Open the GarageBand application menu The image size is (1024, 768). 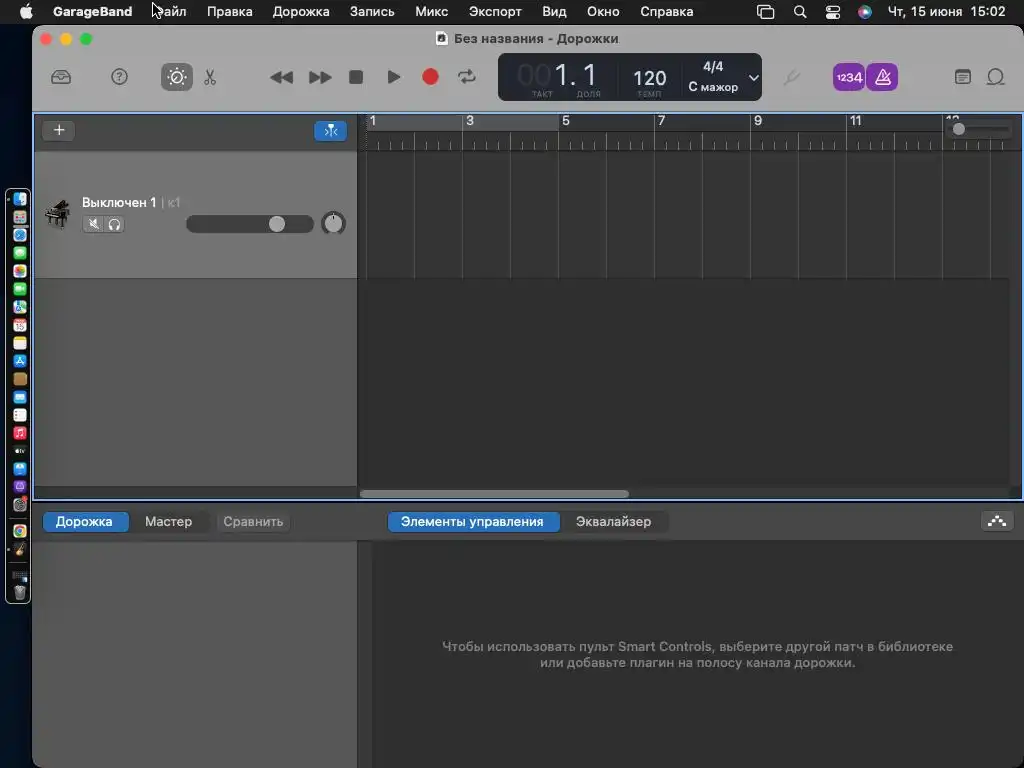[92, 12]
